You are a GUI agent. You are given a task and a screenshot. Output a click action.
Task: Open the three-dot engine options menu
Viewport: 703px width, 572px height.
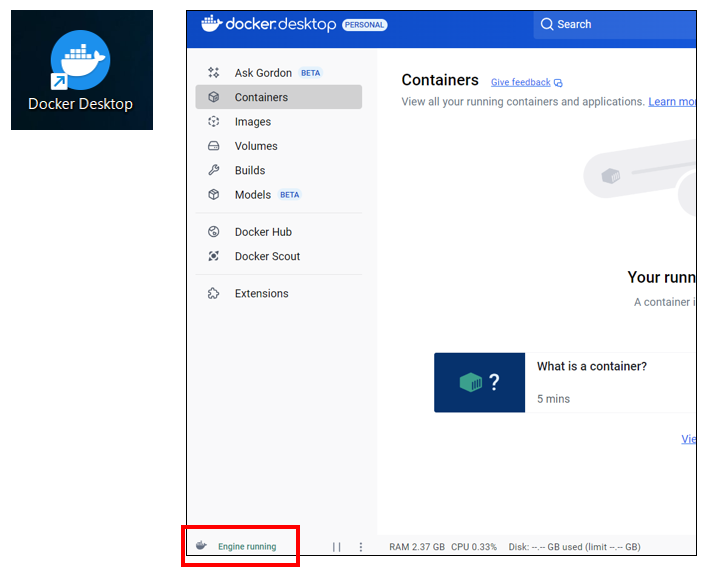[361, 546]
